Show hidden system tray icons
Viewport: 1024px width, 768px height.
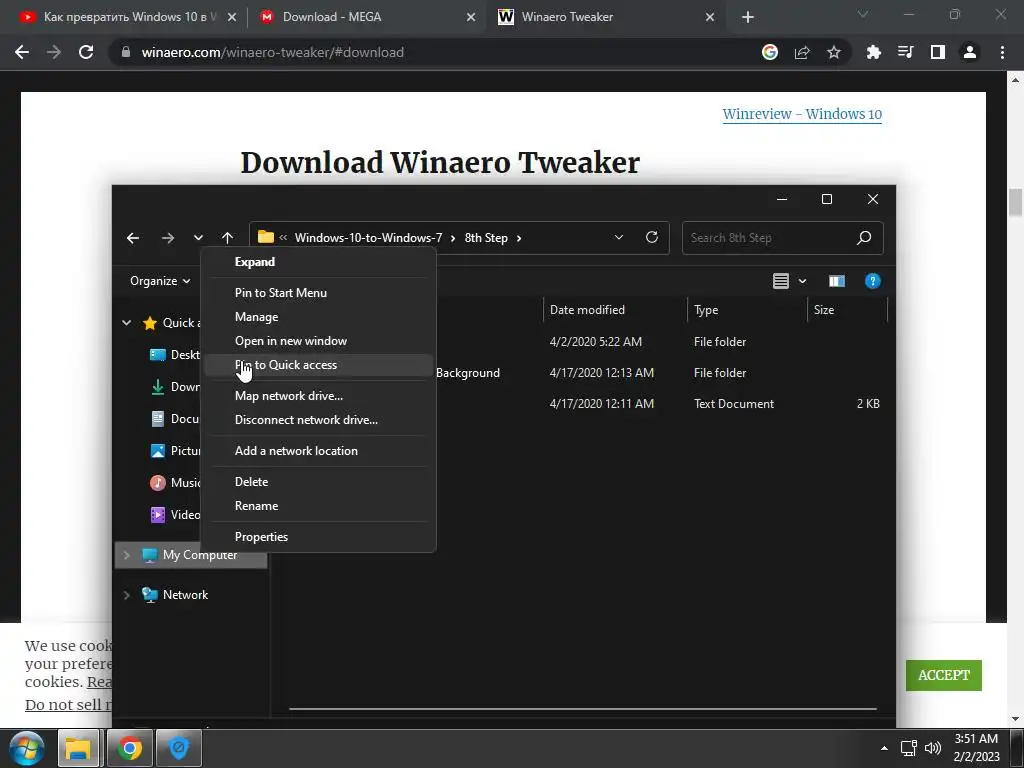[884, 748]
